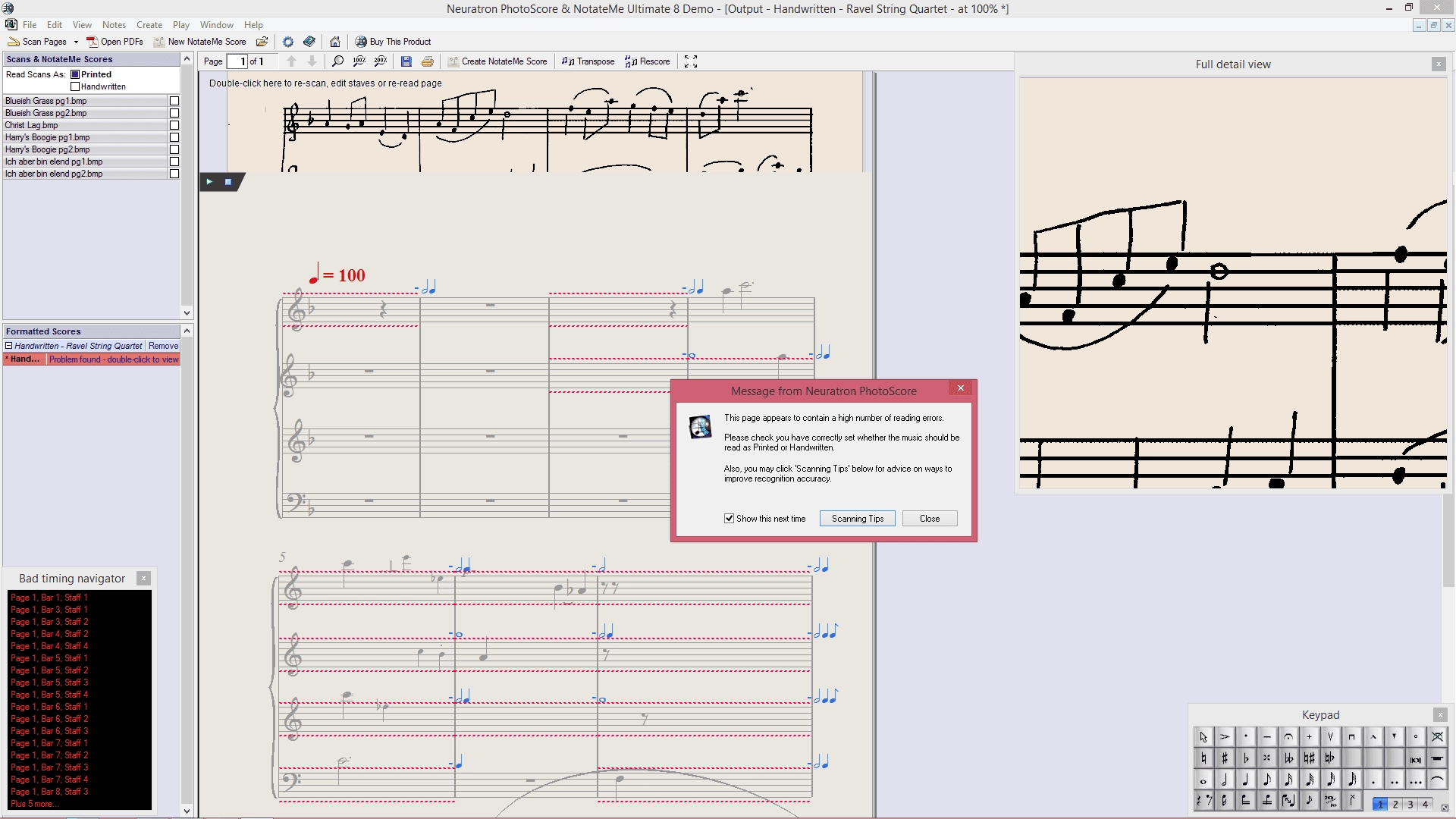Open the View menu
Image resolution: width=1456 pixels, height=819 pixels.
click(x=82, y=25)
